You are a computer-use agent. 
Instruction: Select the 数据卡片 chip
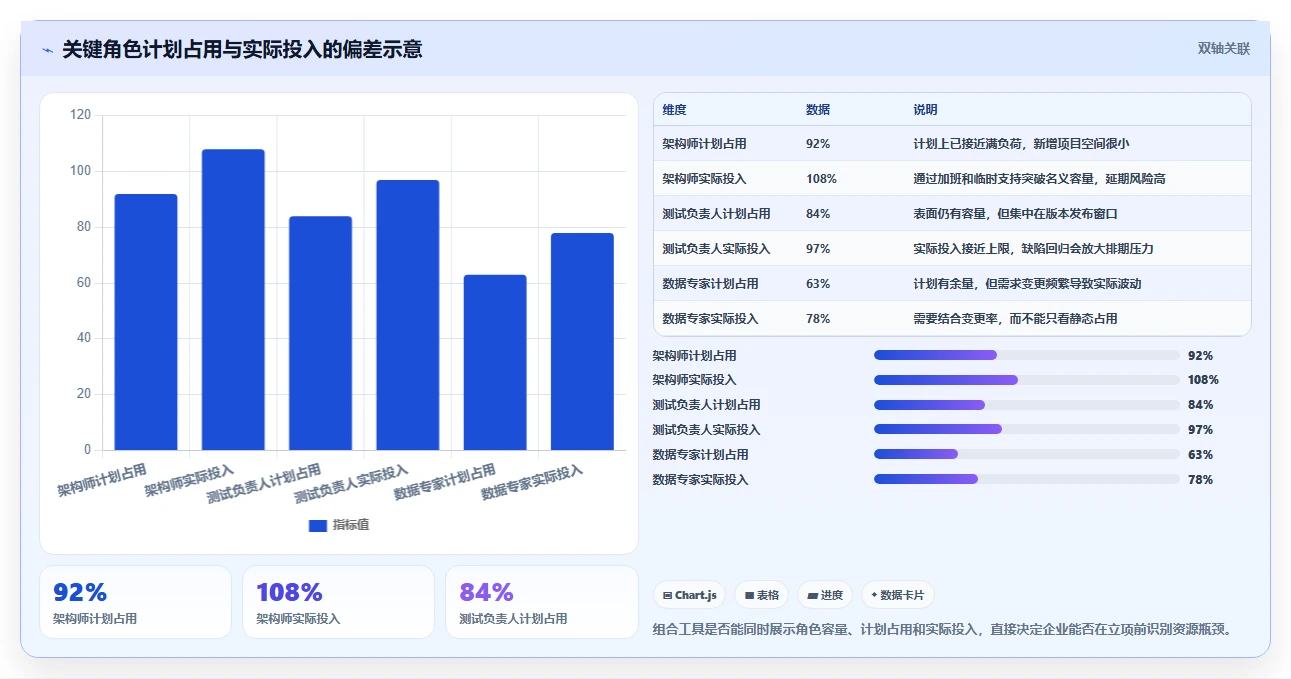point(898,595)
